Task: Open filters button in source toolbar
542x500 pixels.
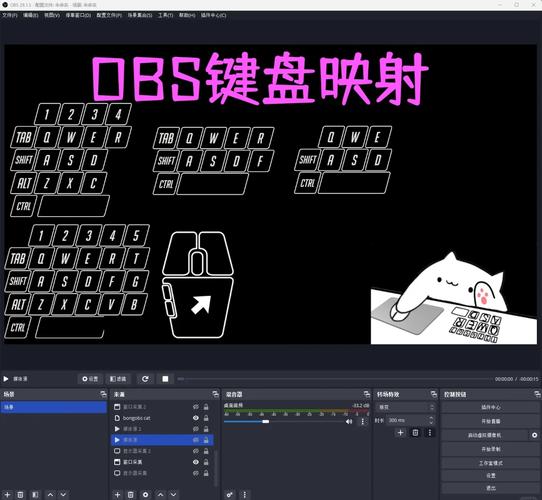Action: [x=118, y=379]
